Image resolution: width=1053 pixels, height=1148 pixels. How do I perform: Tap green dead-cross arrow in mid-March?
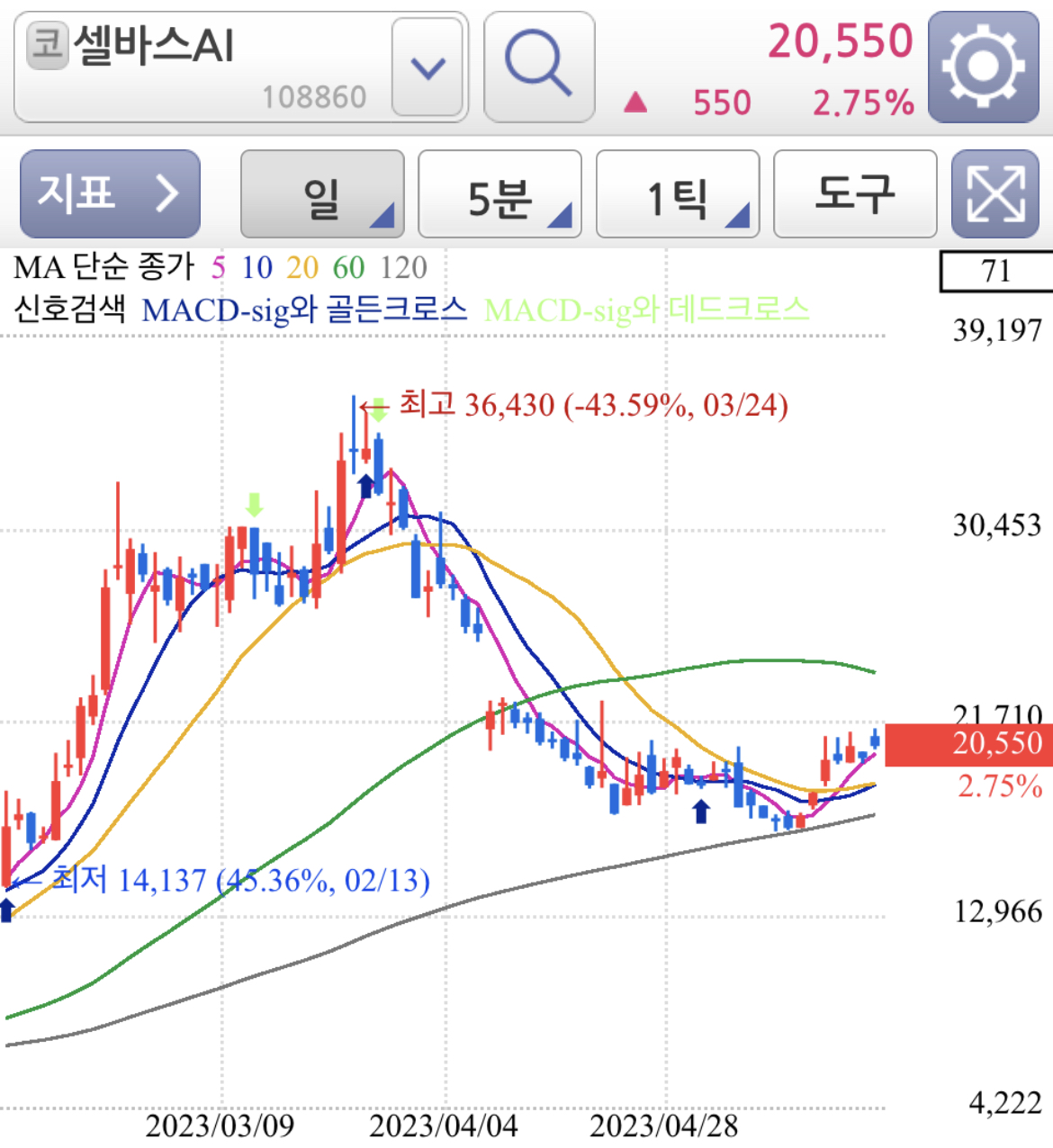[255, 505]
